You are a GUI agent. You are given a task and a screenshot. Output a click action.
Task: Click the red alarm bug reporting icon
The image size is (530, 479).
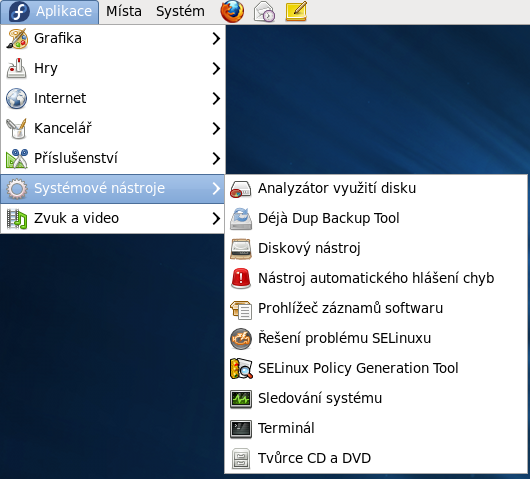click(241, 278)
